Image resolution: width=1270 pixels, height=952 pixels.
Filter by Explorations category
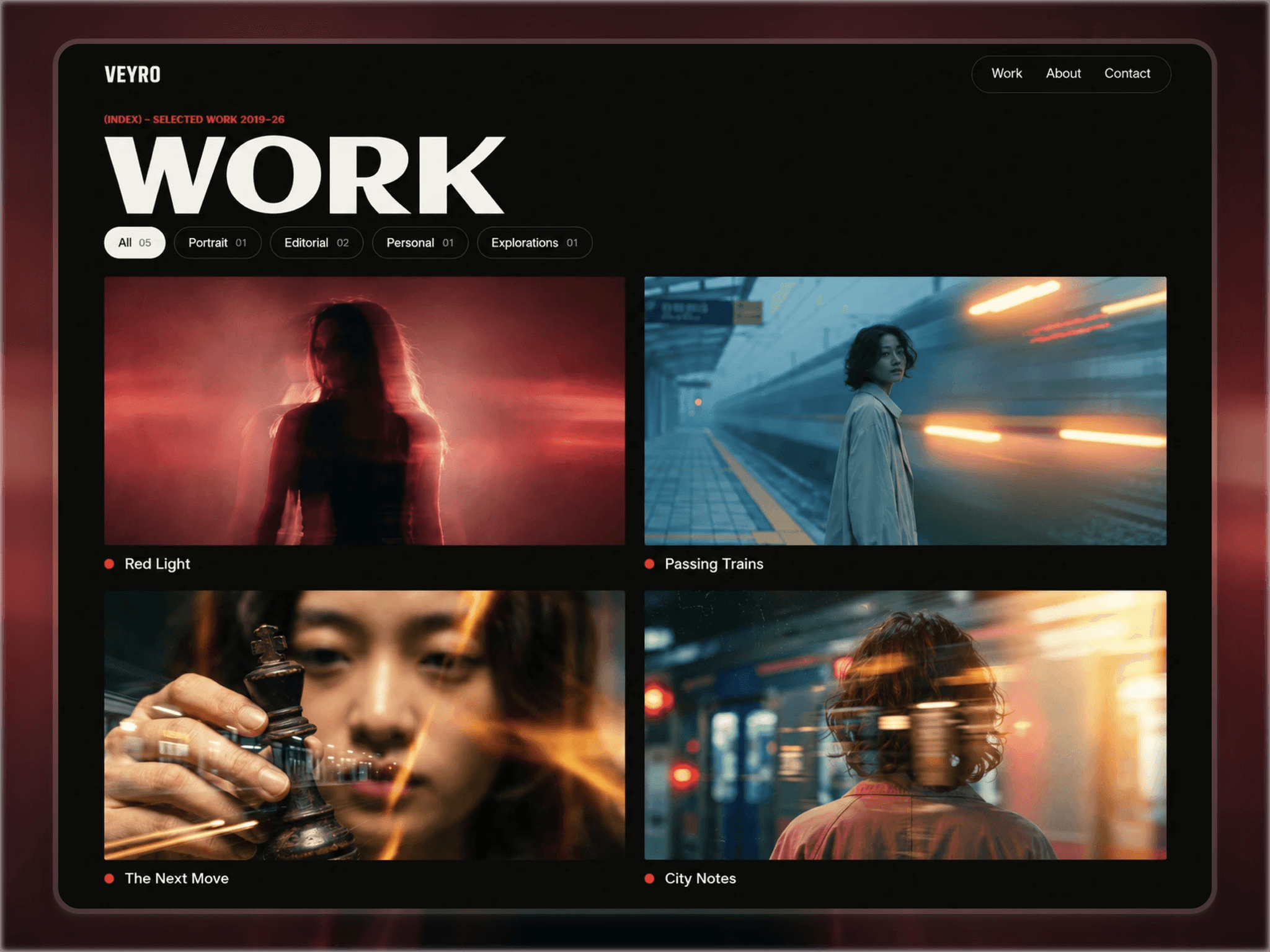pos(535,242)
